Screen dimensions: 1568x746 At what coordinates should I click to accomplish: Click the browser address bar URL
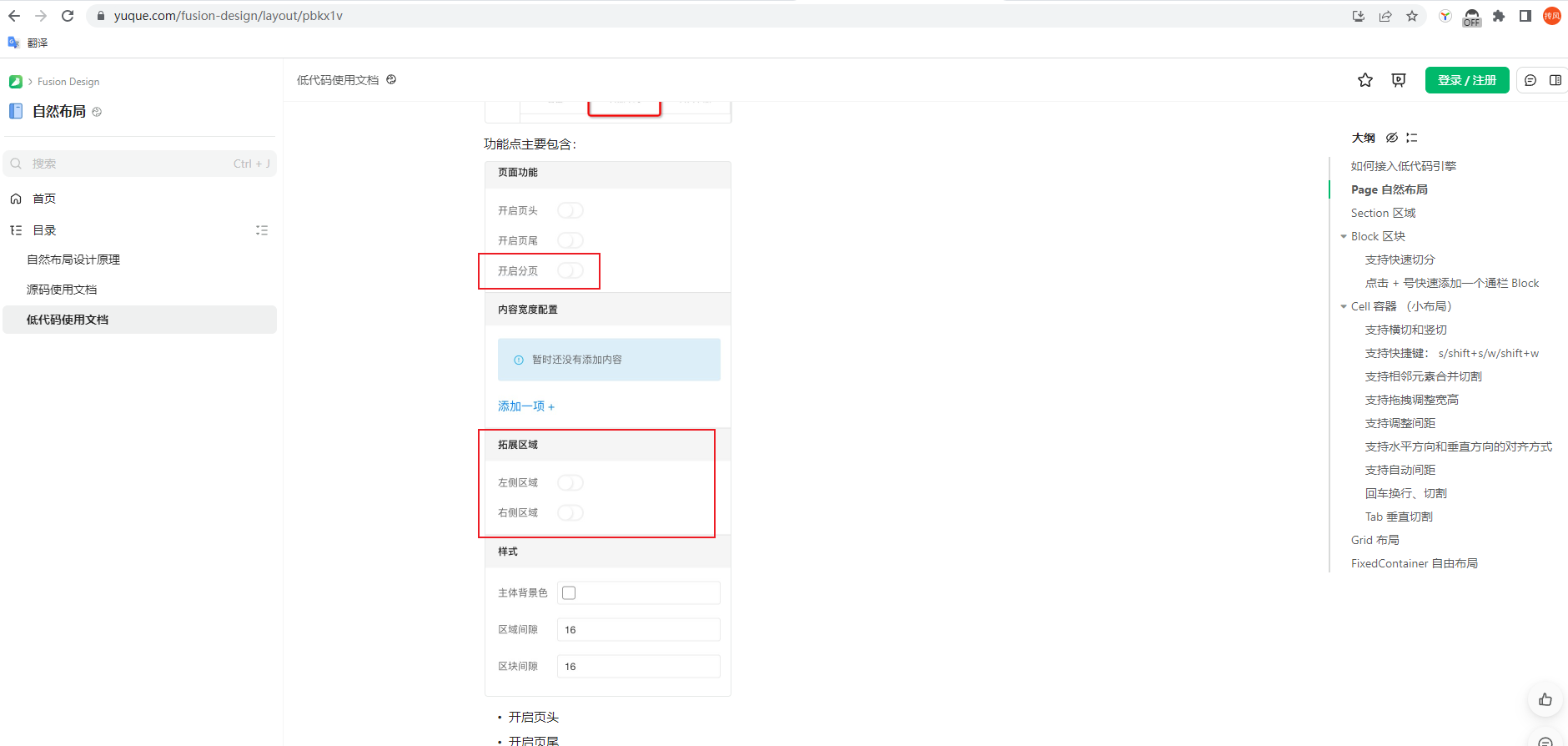229,16
